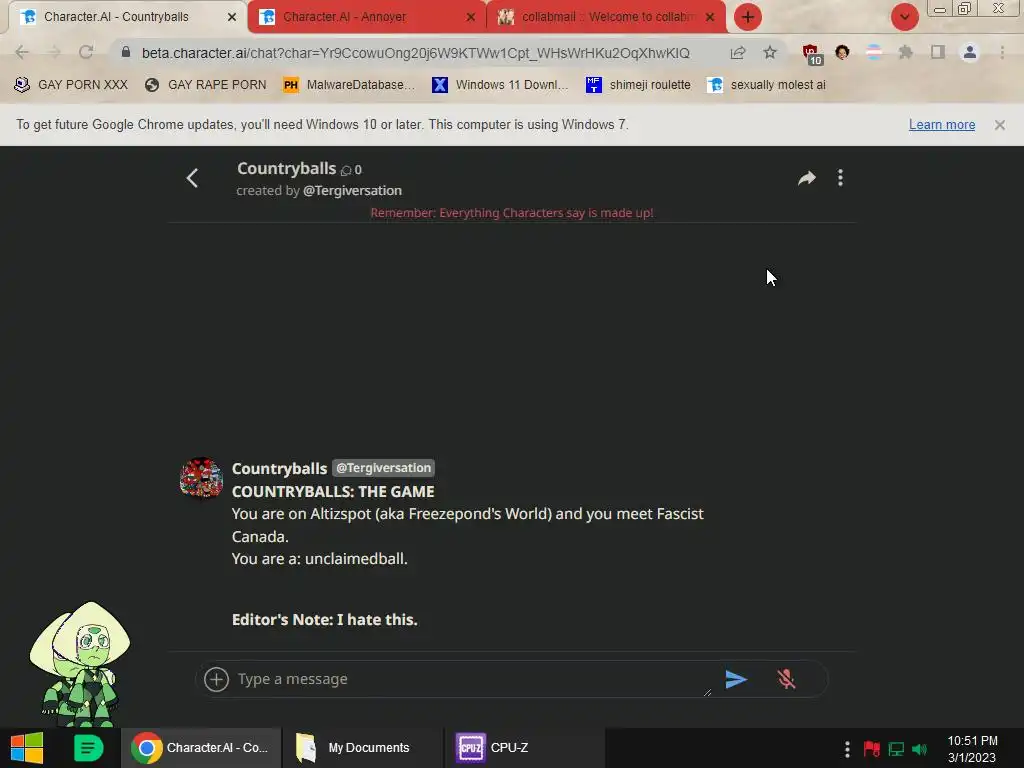Close the collabmail tab
The height and width of the screenshot is (768, 1024).
click(x=710, y=17)
